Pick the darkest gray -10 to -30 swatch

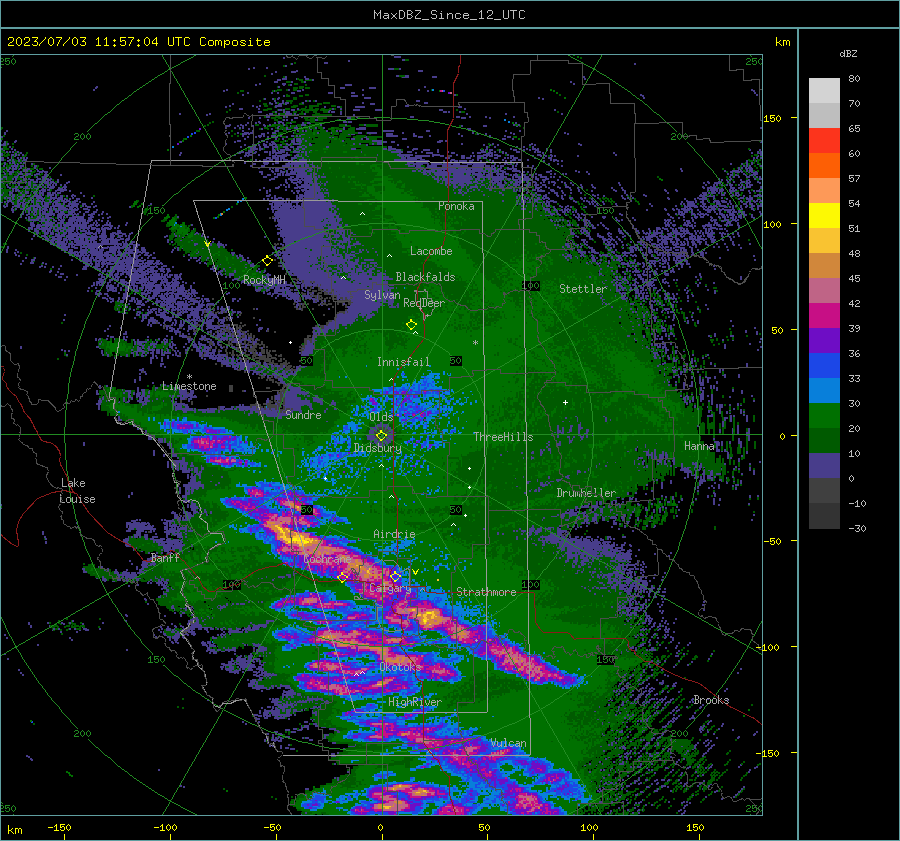[x=824, y=516]
